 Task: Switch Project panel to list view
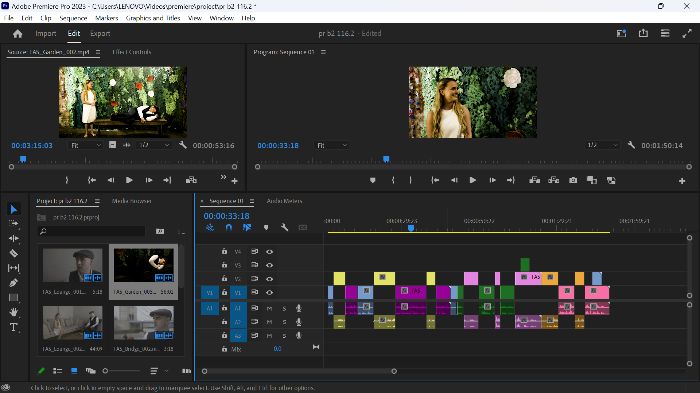[x=57, y=371]
